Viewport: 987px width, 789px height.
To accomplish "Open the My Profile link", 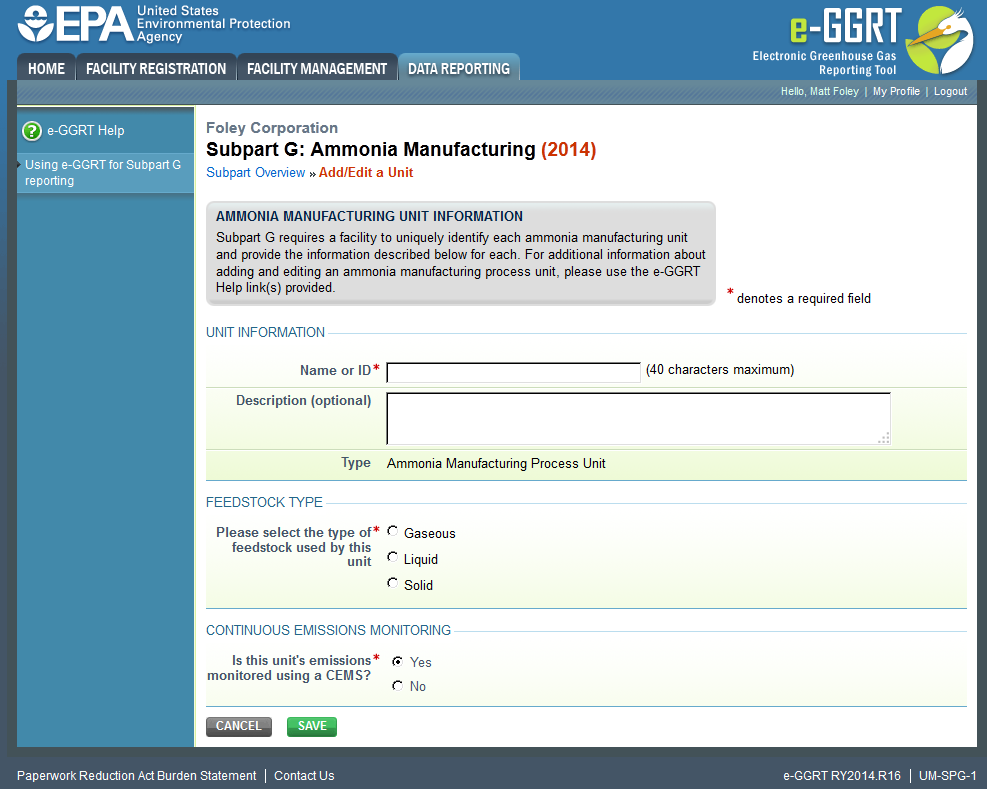I will click(896, 91).
